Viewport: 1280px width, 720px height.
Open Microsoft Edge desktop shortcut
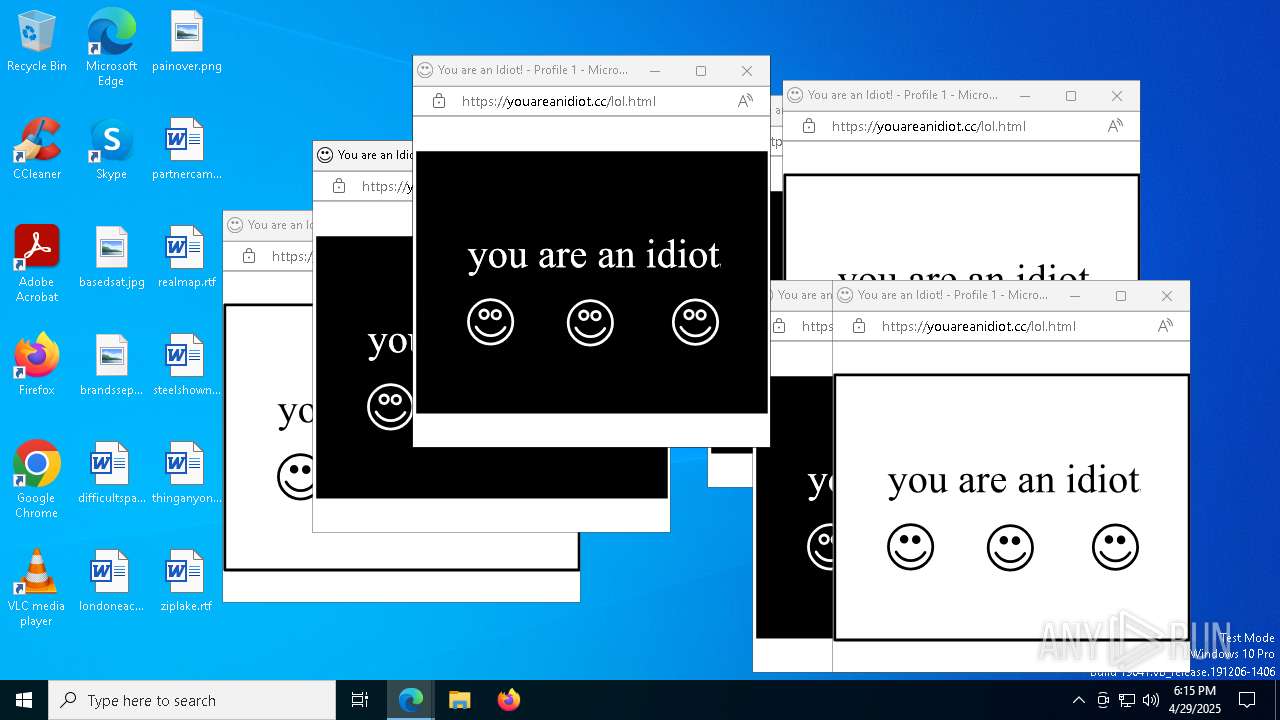click(111, 47)
